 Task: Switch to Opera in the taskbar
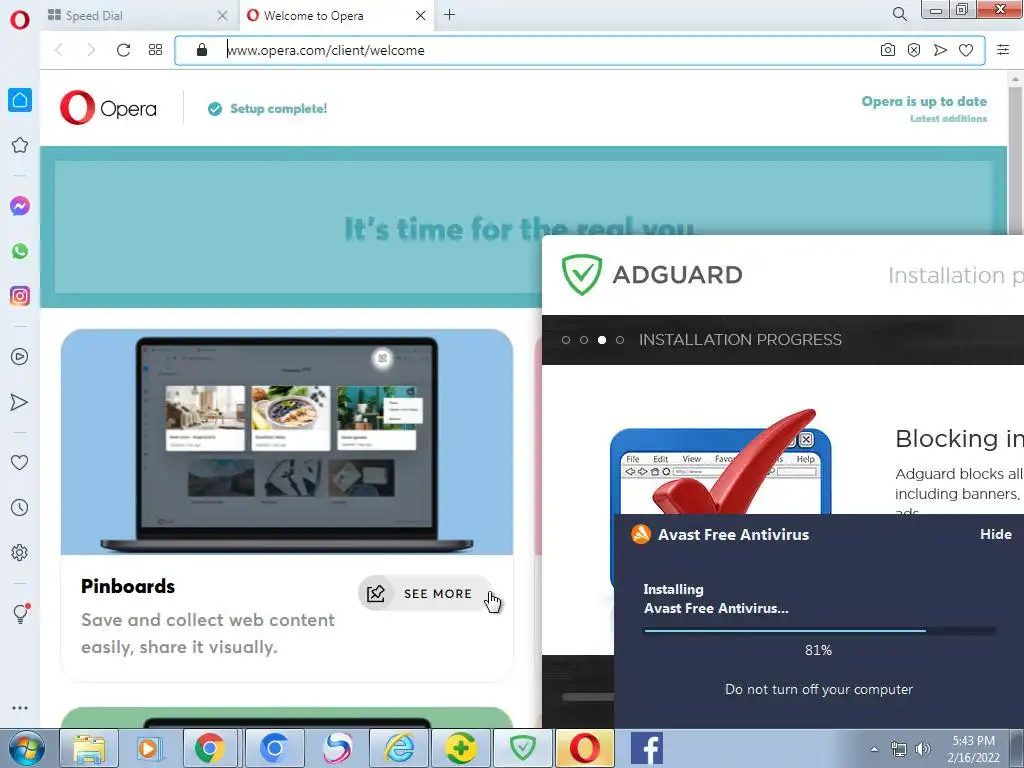(x=584, y=748)
